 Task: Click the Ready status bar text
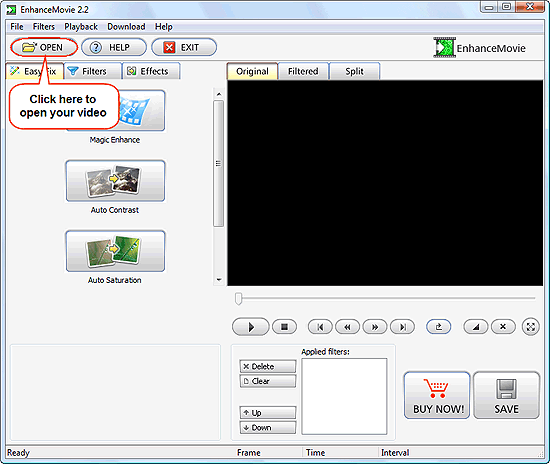19,453
